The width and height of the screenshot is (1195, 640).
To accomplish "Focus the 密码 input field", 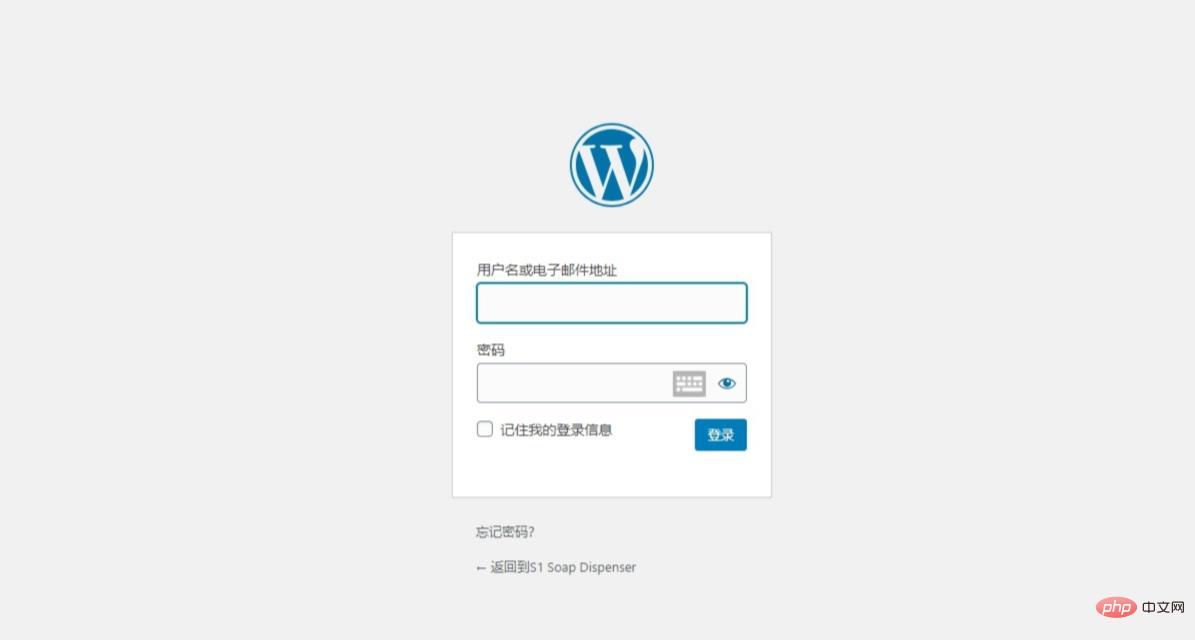I will (573, 383).
